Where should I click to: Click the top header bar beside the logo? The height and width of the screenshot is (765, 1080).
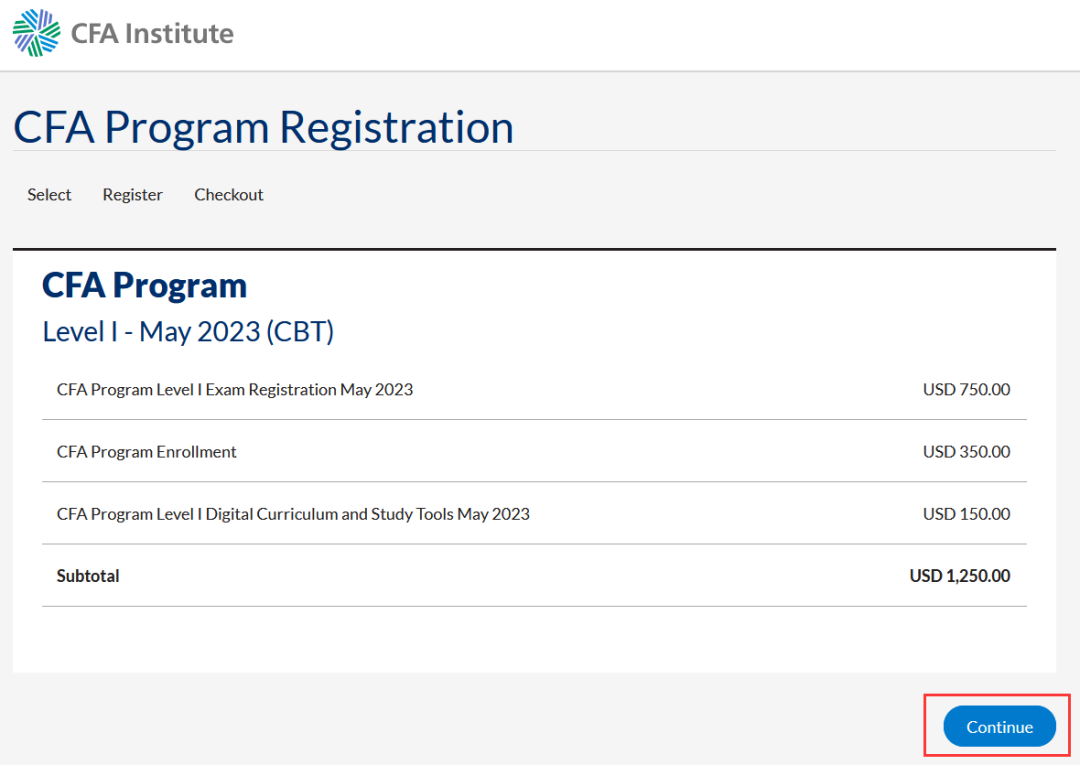[654, 34]
